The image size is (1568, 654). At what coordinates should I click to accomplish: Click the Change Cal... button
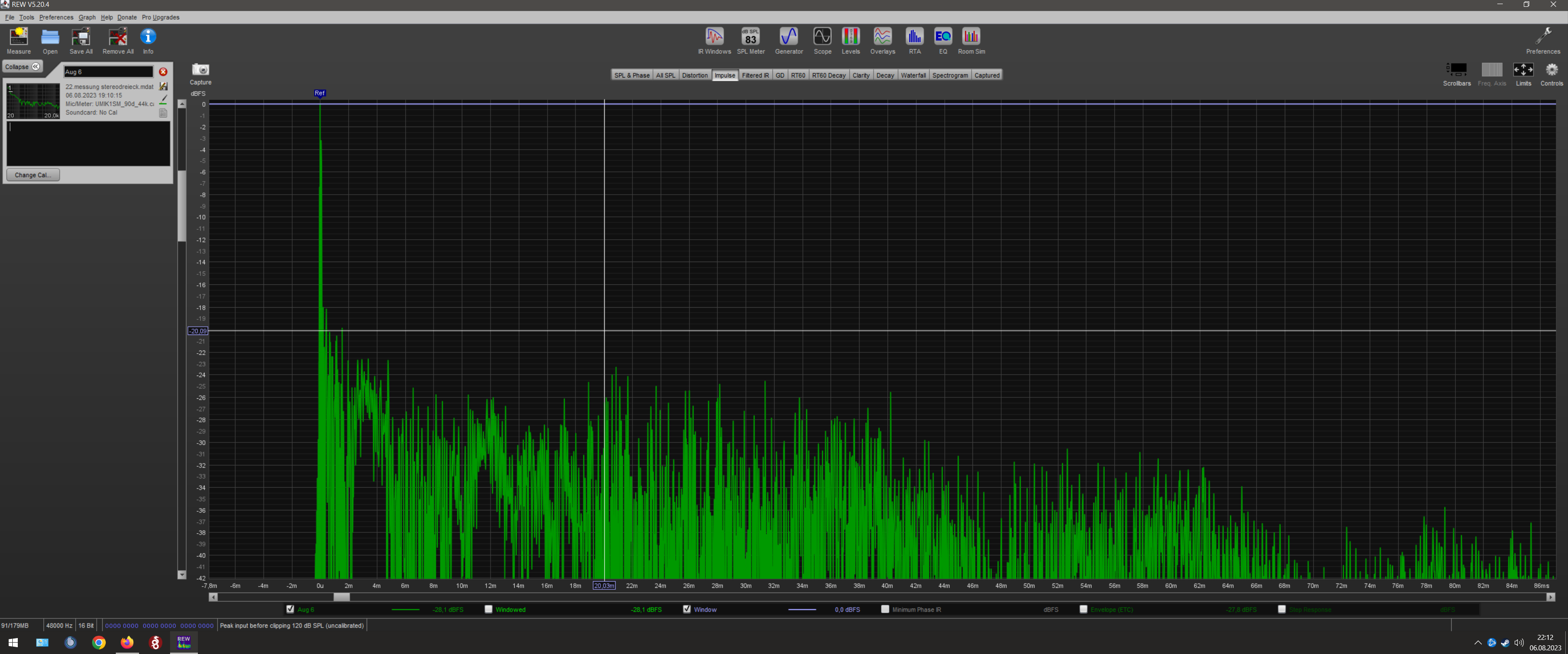(x=33, y=175)
